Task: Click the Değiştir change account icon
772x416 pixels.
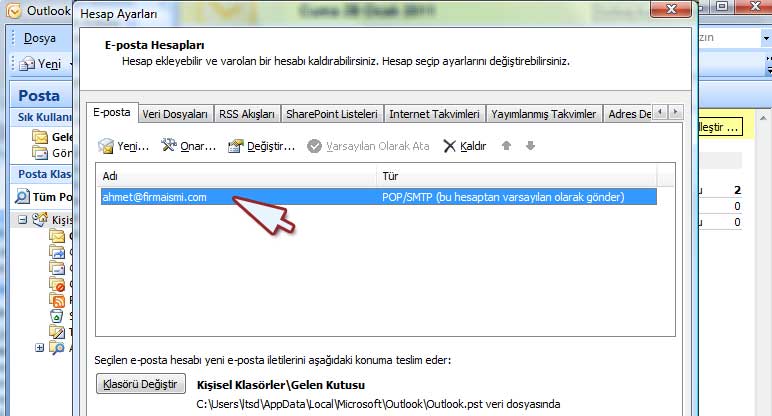Action: tap(235, 146)
